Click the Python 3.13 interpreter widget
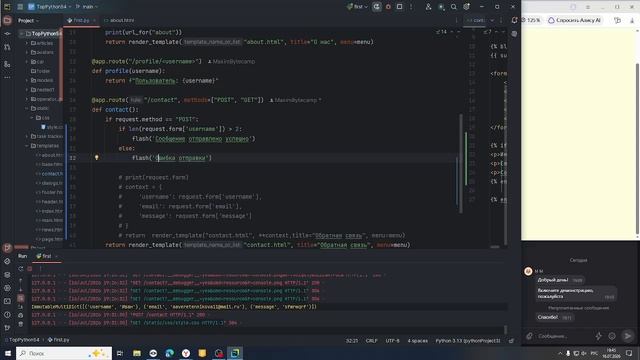The image size is (640, 360). coord(468,341)
